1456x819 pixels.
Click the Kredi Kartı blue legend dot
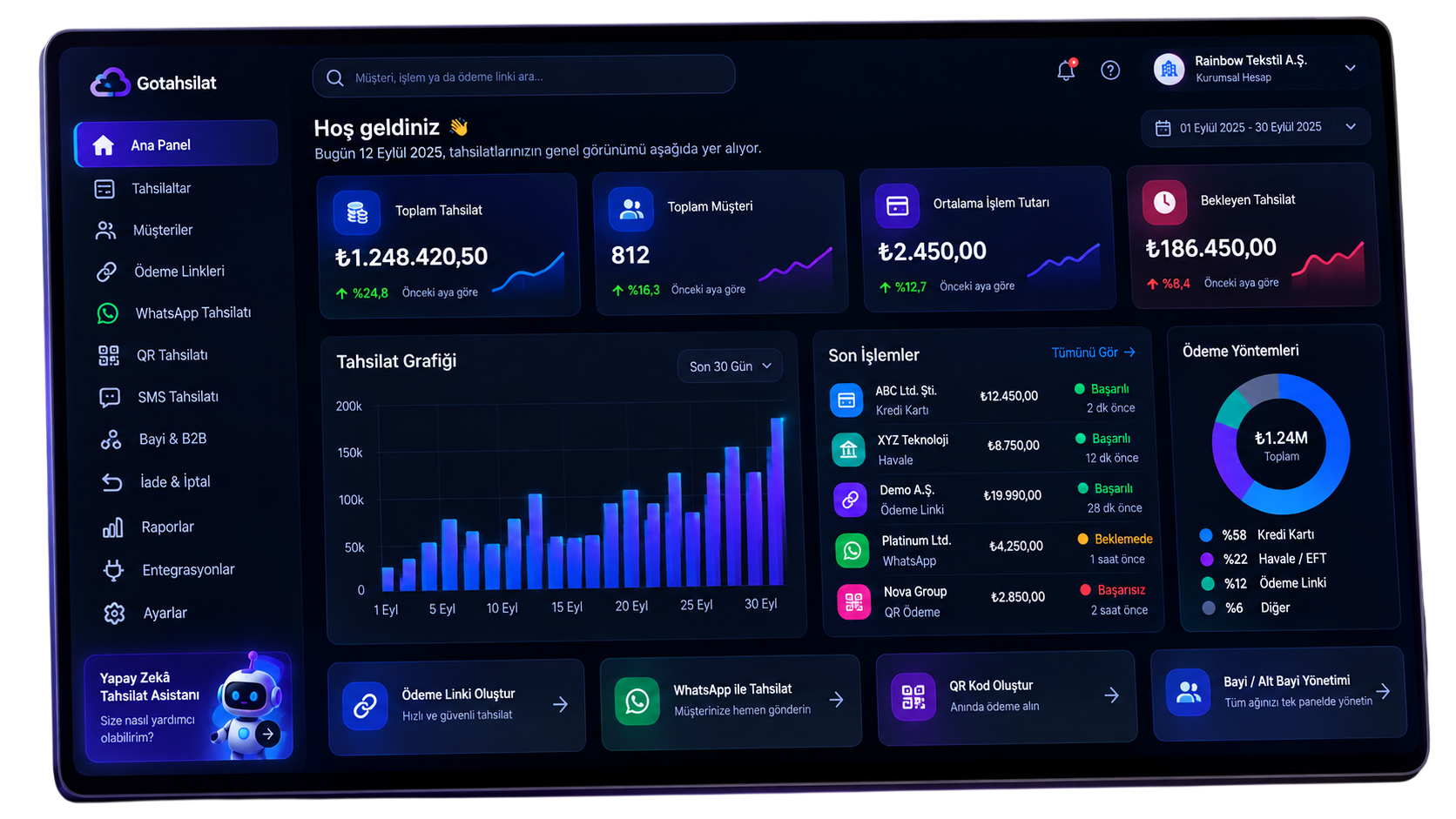click(1206, 535)
